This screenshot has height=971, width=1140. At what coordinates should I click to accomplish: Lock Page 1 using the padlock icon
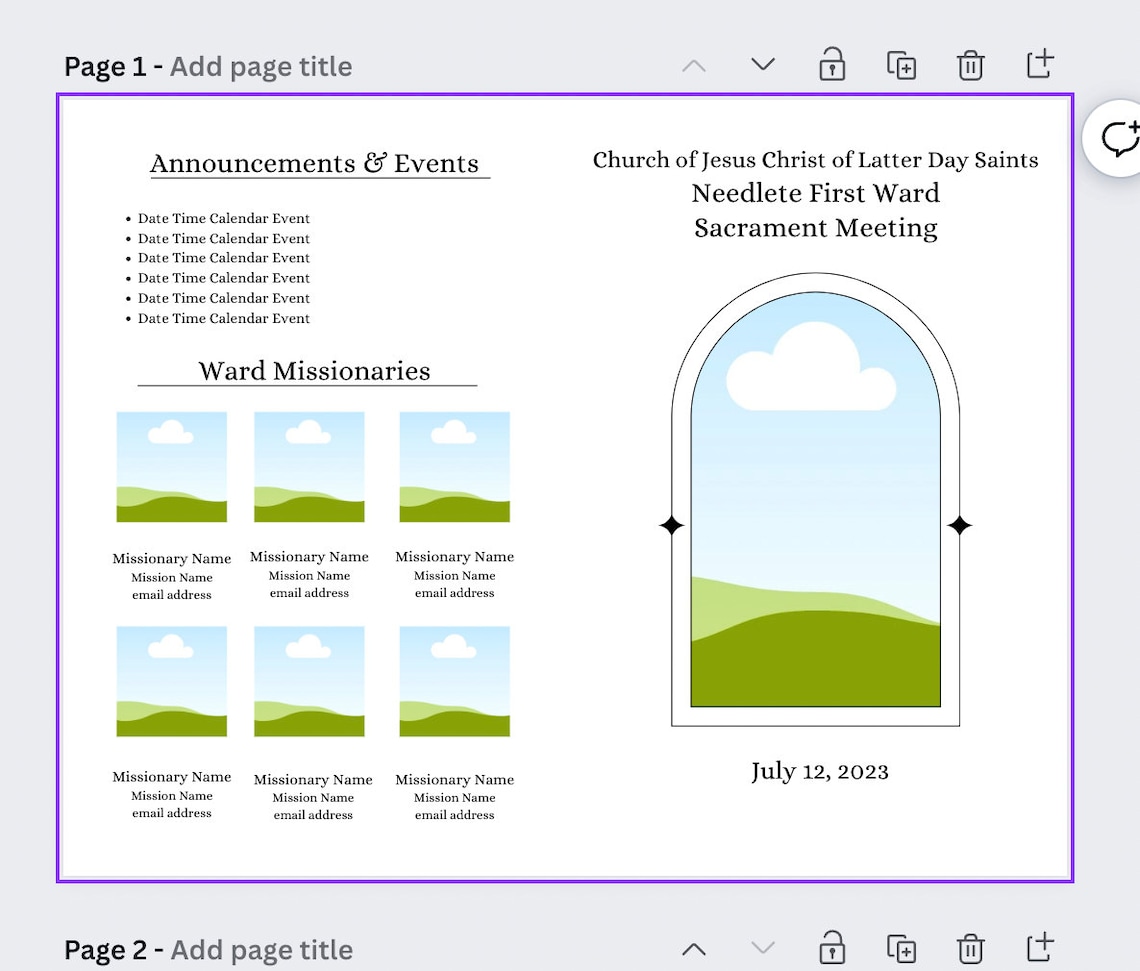click(832, 64)
